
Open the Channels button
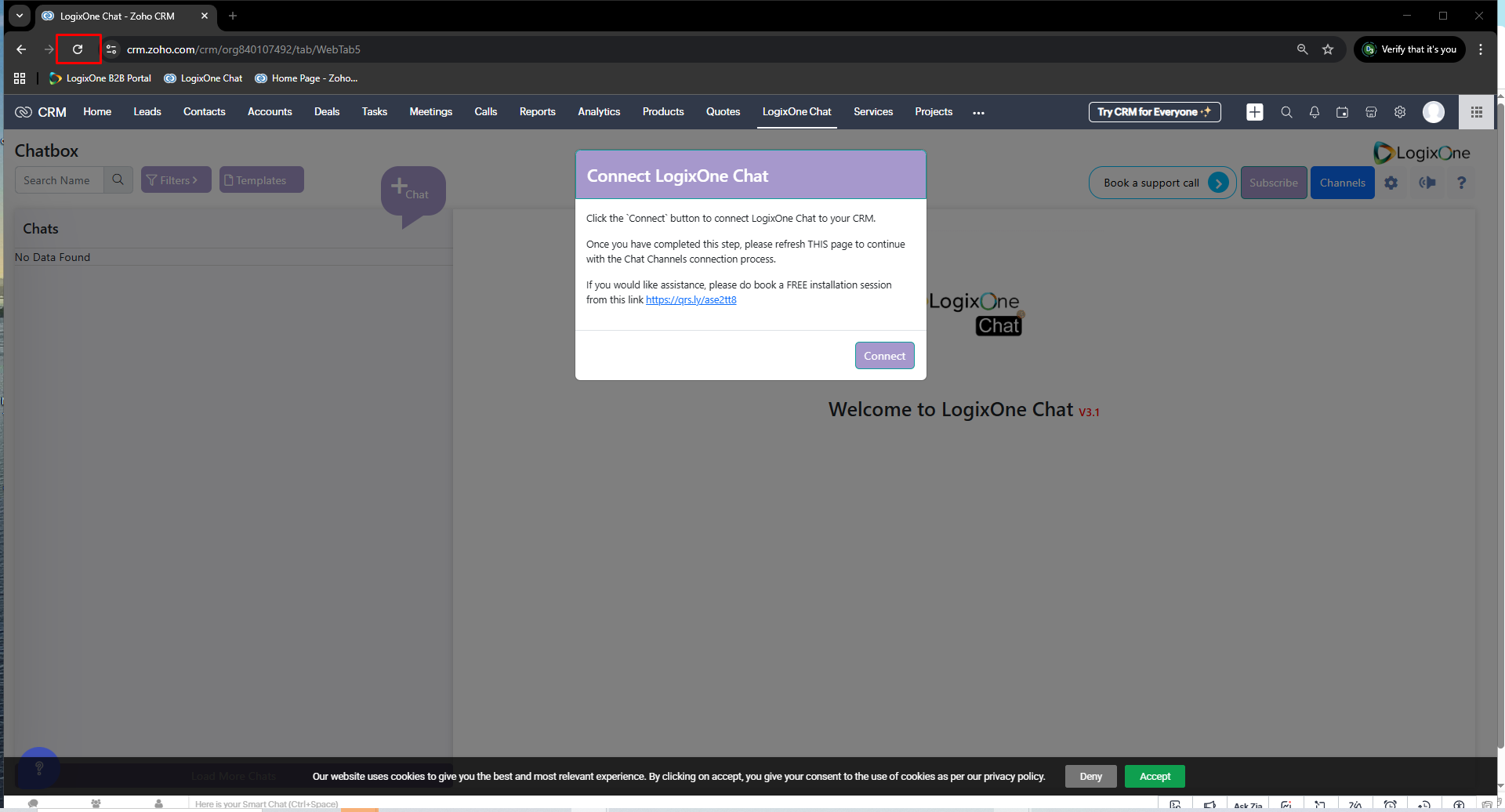(x=1343, y=183)
